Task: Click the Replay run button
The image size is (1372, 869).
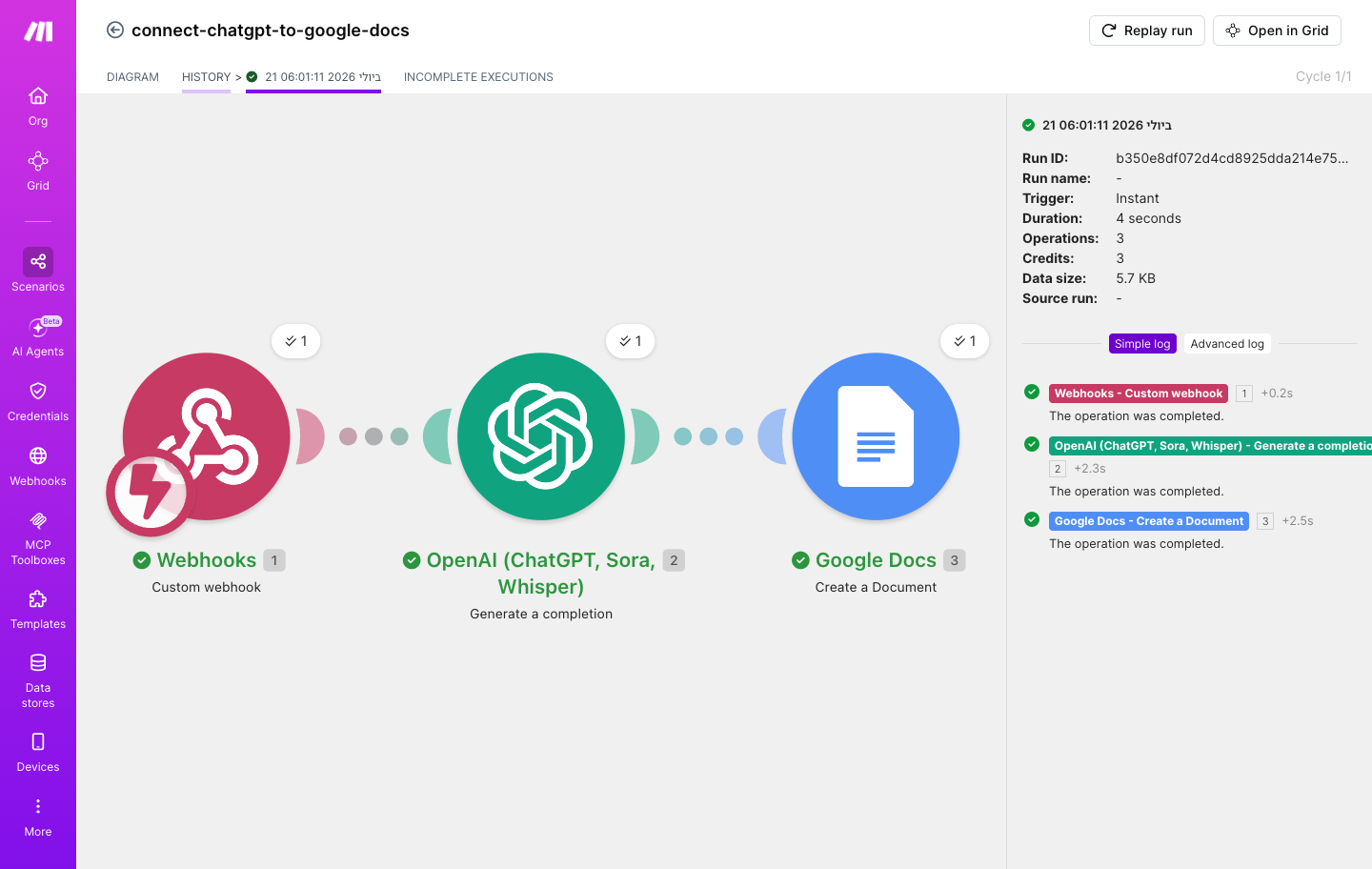Action: point(1147,30)
